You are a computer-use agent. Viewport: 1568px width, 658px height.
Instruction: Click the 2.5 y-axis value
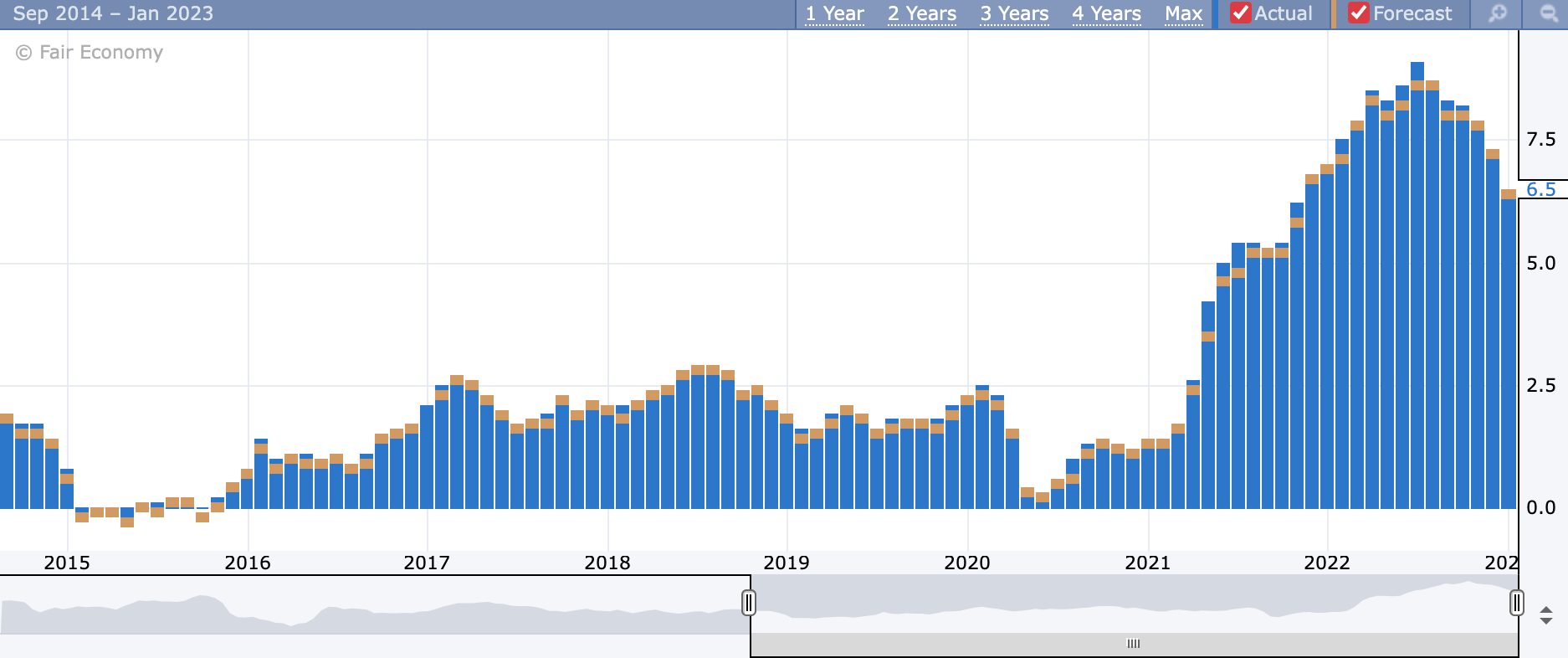[1541, 385]
